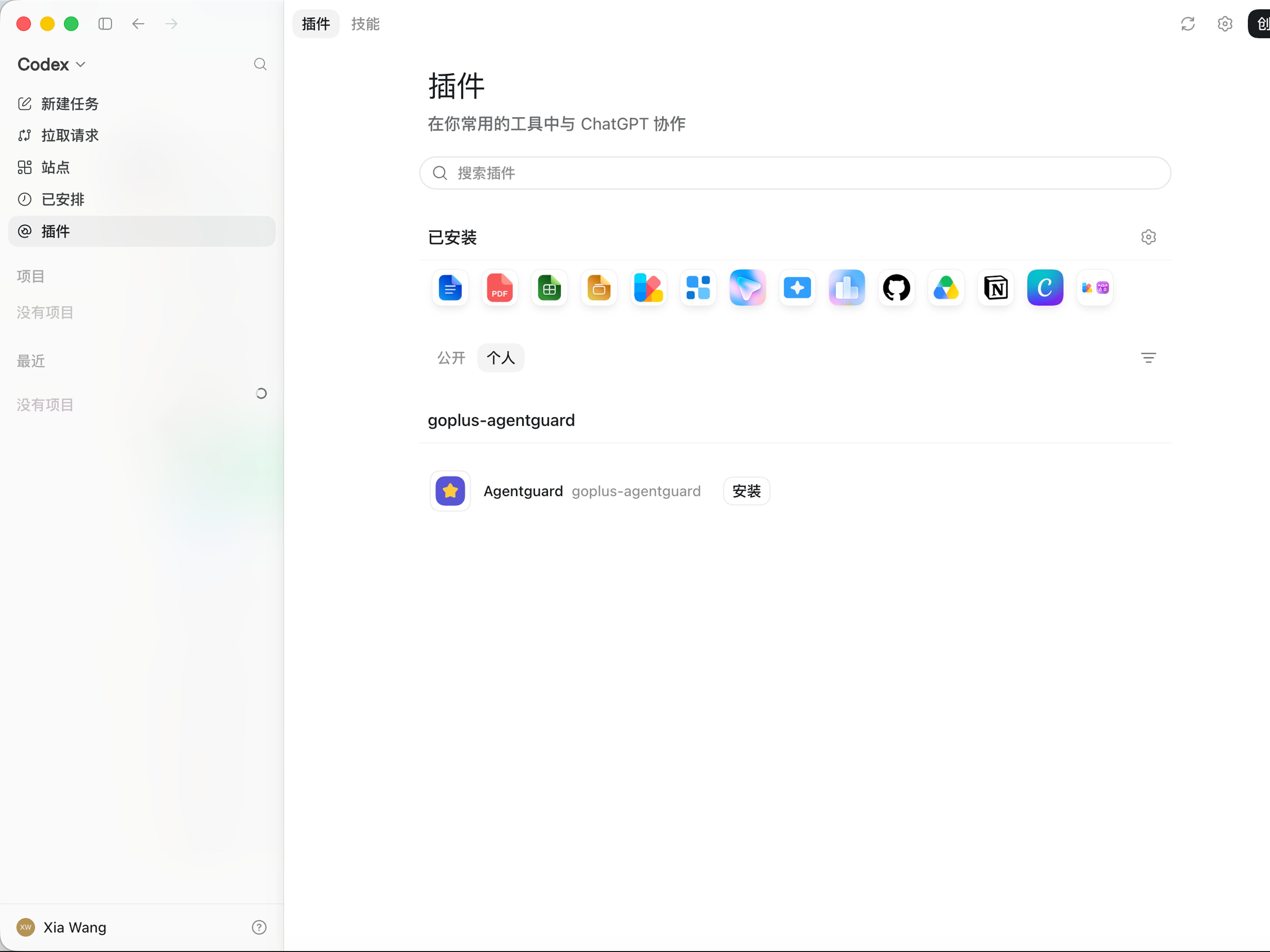Open the paper plane cursor plugin icon

pos(747,288)
